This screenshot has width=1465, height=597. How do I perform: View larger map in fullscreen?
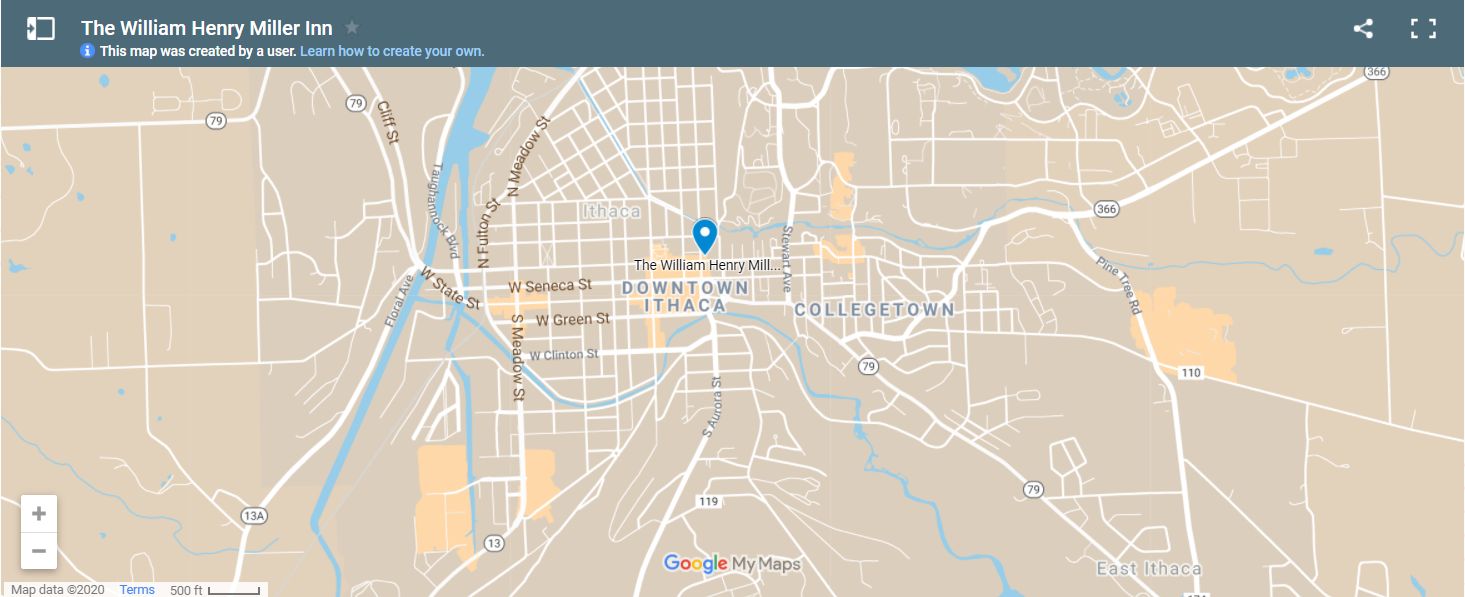pos(1423,28)
